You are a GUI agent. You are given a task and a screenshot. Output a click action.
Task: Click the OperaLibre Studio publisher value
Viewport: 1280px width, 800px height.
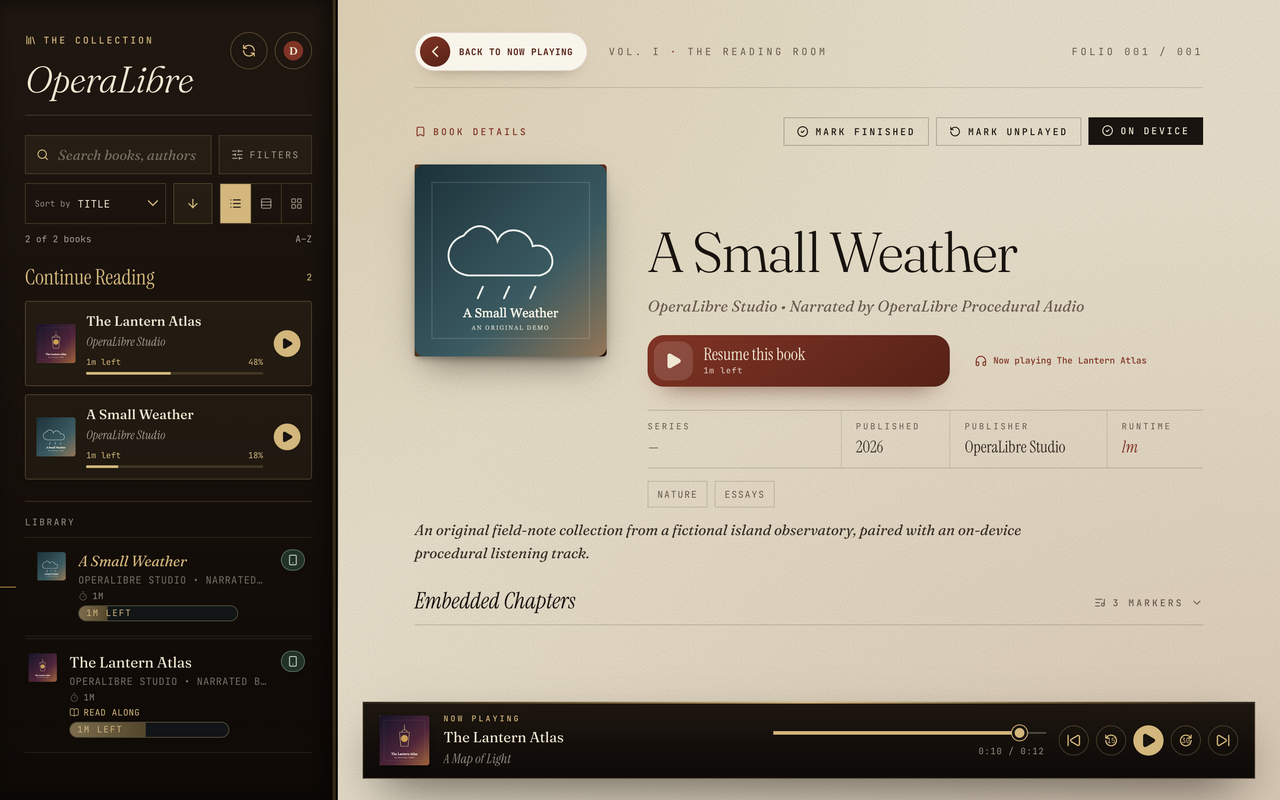[x=1015, y=447]
